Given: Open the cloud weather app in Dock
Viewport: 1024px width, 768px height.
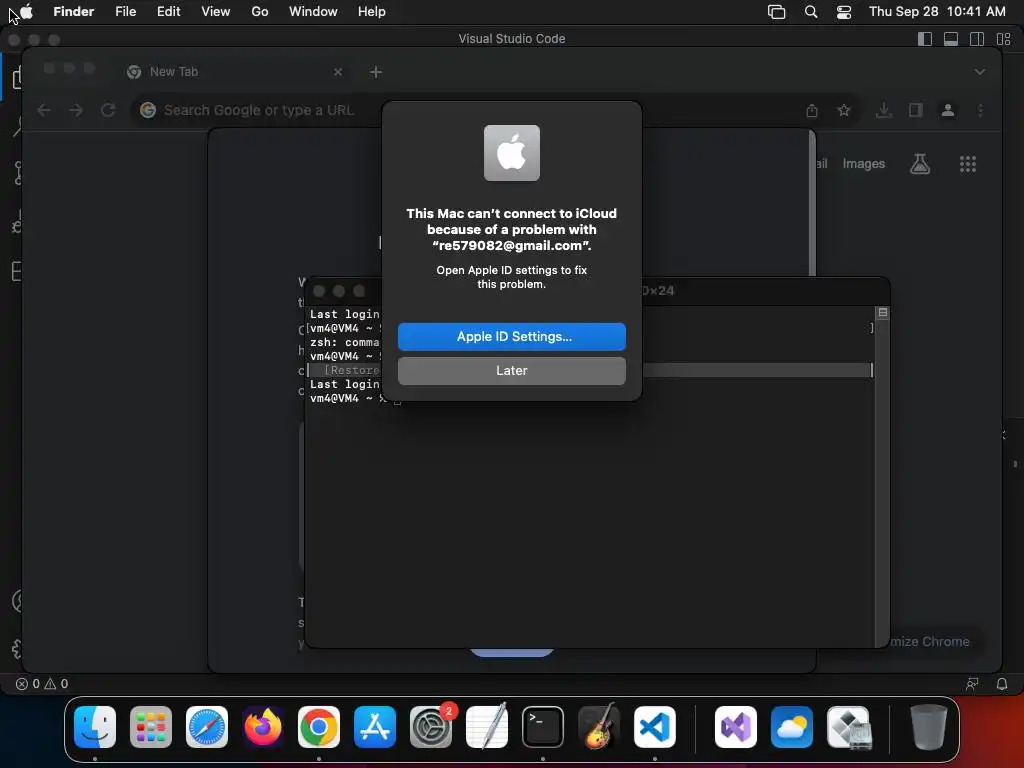Looking at the screenshot, I should pos(792,727).
